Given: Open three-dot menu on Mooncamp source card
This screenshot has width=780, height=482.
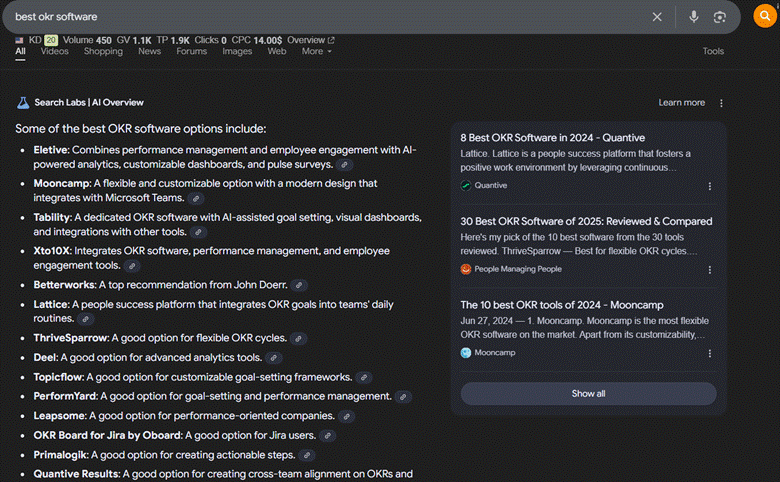Looking at the screenshot, I should click(x=709, y=353).
